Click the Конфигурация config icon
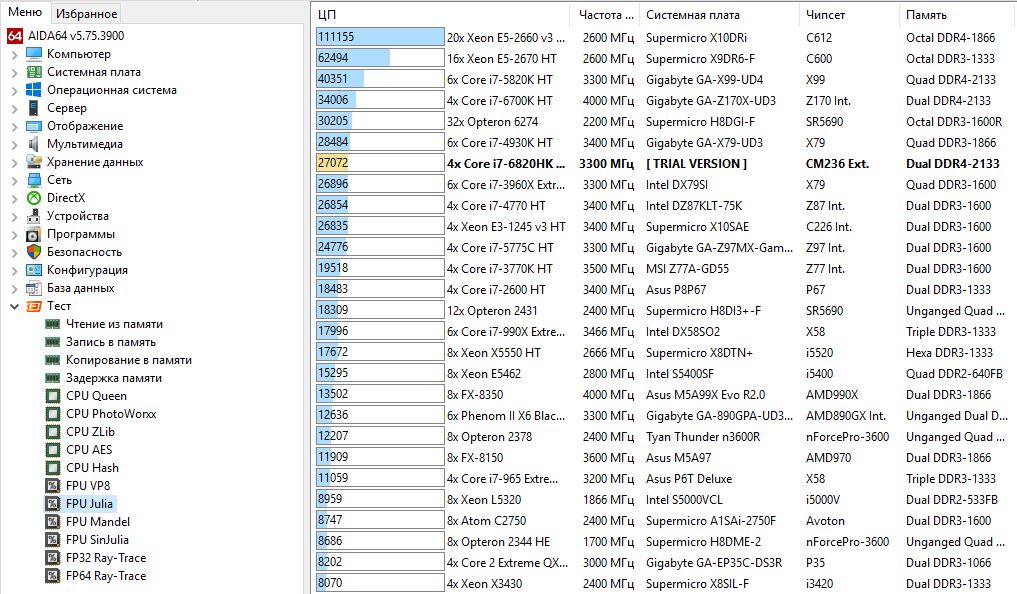 click(34, 270)
